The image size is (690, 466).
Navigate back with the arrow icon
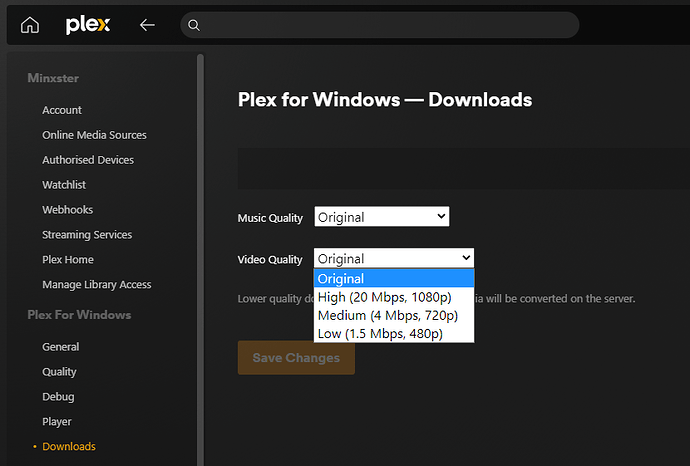click(x=147, y=25)
